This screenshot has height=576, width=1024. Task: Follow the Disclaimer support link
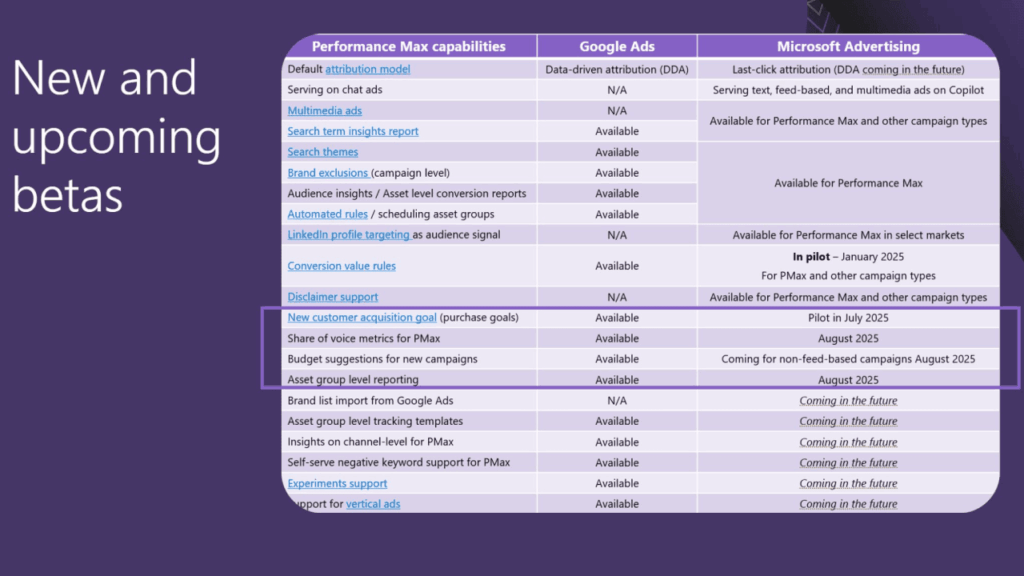pyautogui.click(x=332, y=297)
